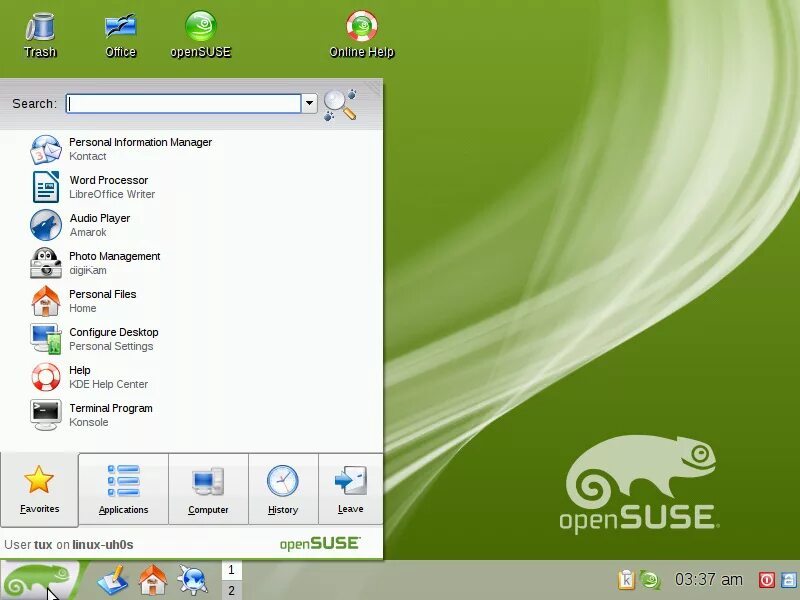
Task: Switch to the Applications tab
Action: 123,489
